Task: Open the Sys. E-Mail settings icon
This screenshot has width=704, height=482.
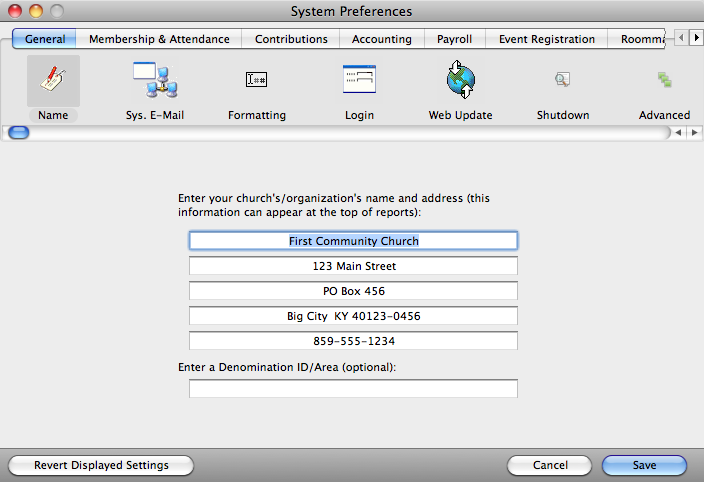Action: (x=154, y=82)
